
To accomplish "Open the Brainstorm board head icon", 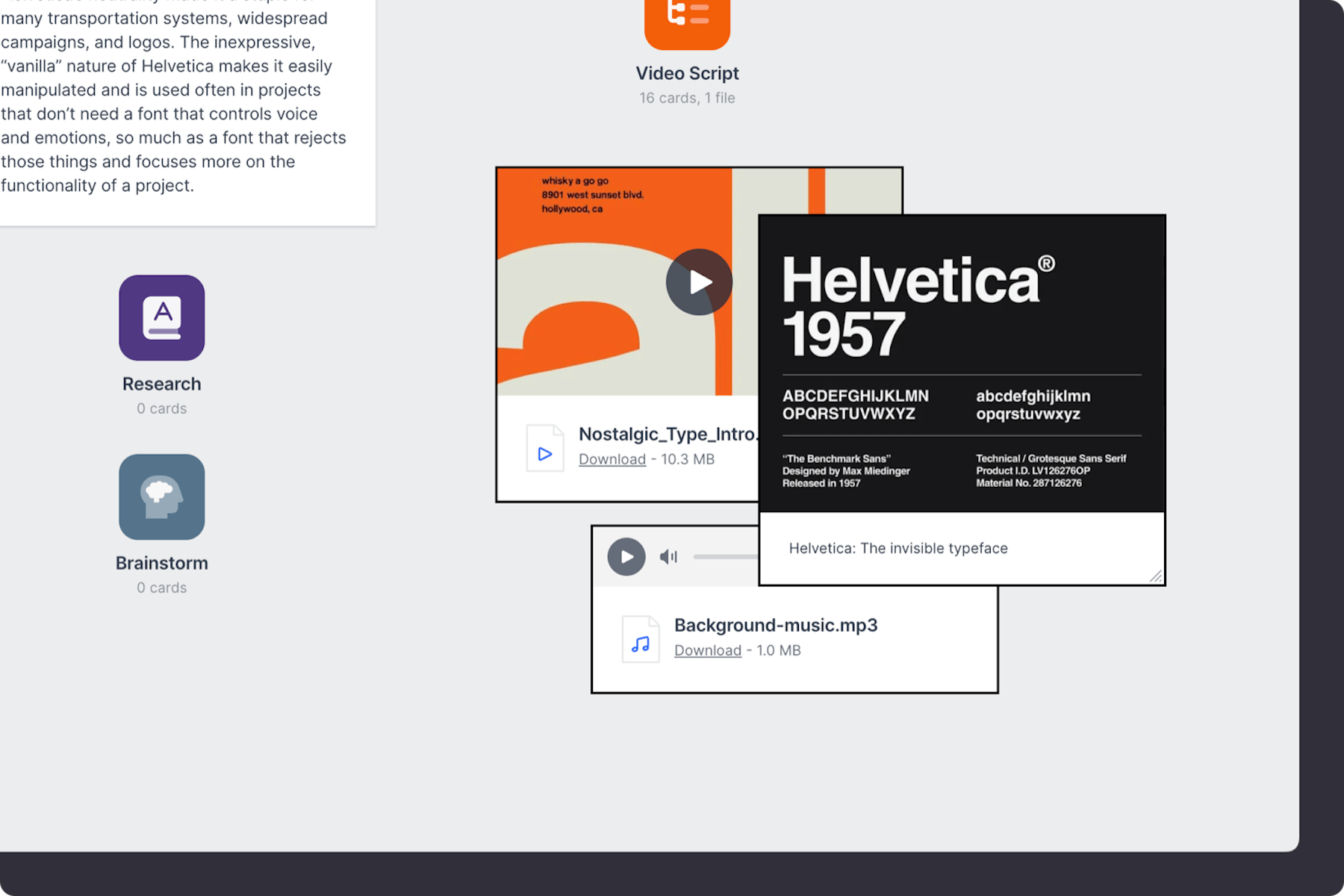I will point(162,497).
